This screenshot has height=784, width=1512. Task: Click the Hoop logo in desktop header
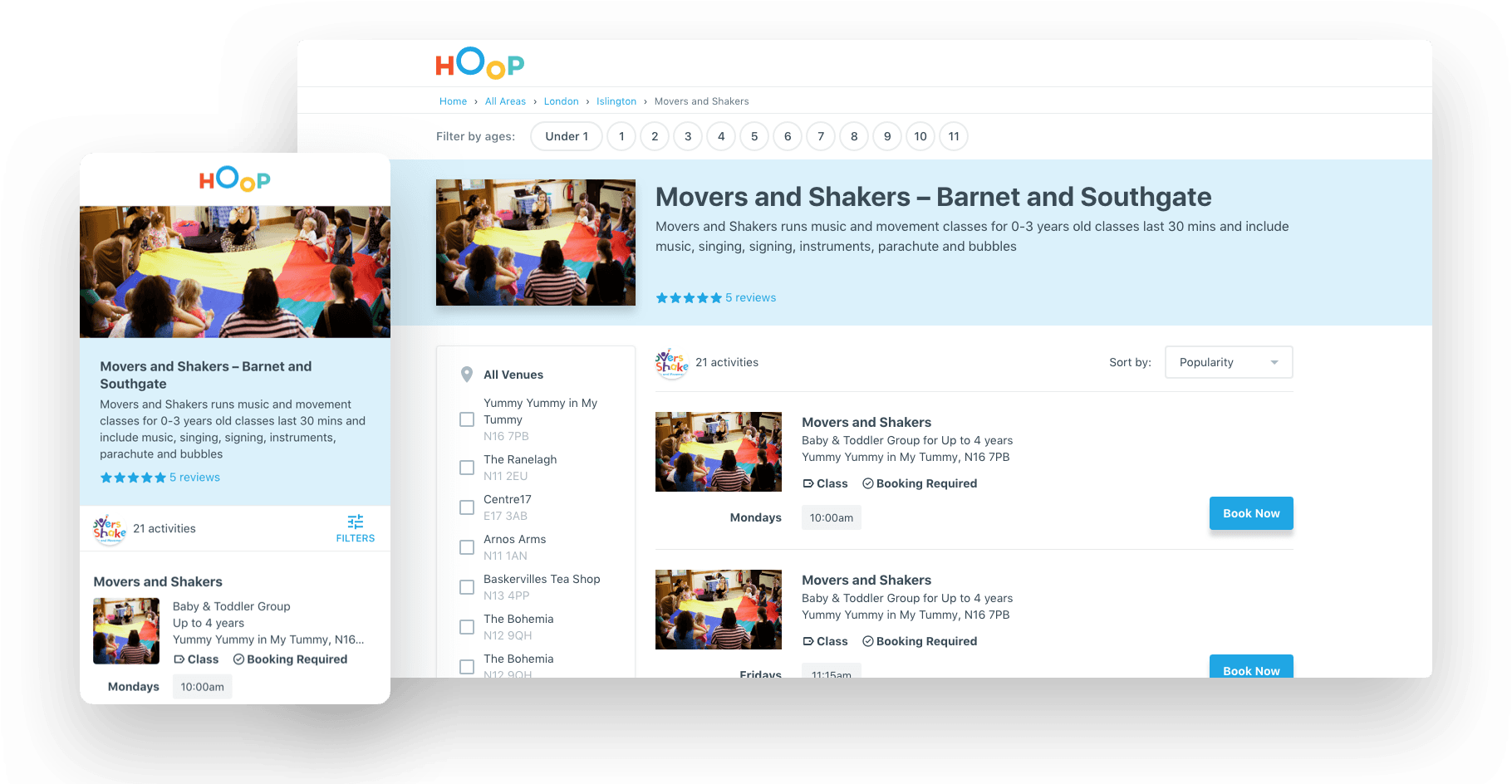click(x=479, y=63)
